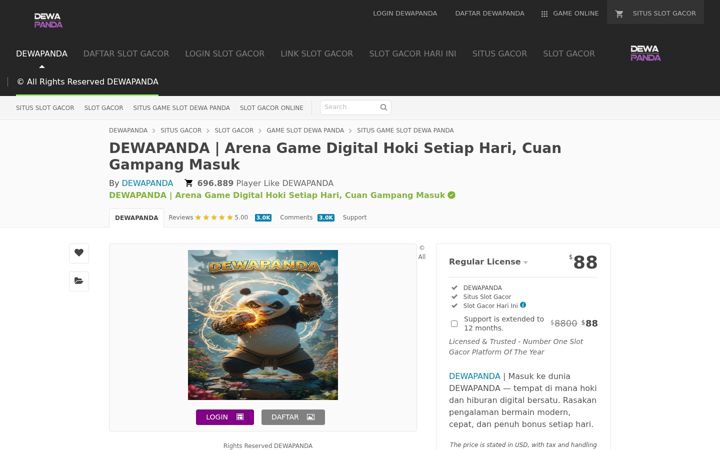Select SITUS GACOR navigation item
The width and height of the screenshot is (720, 450).
coord(500,54)
